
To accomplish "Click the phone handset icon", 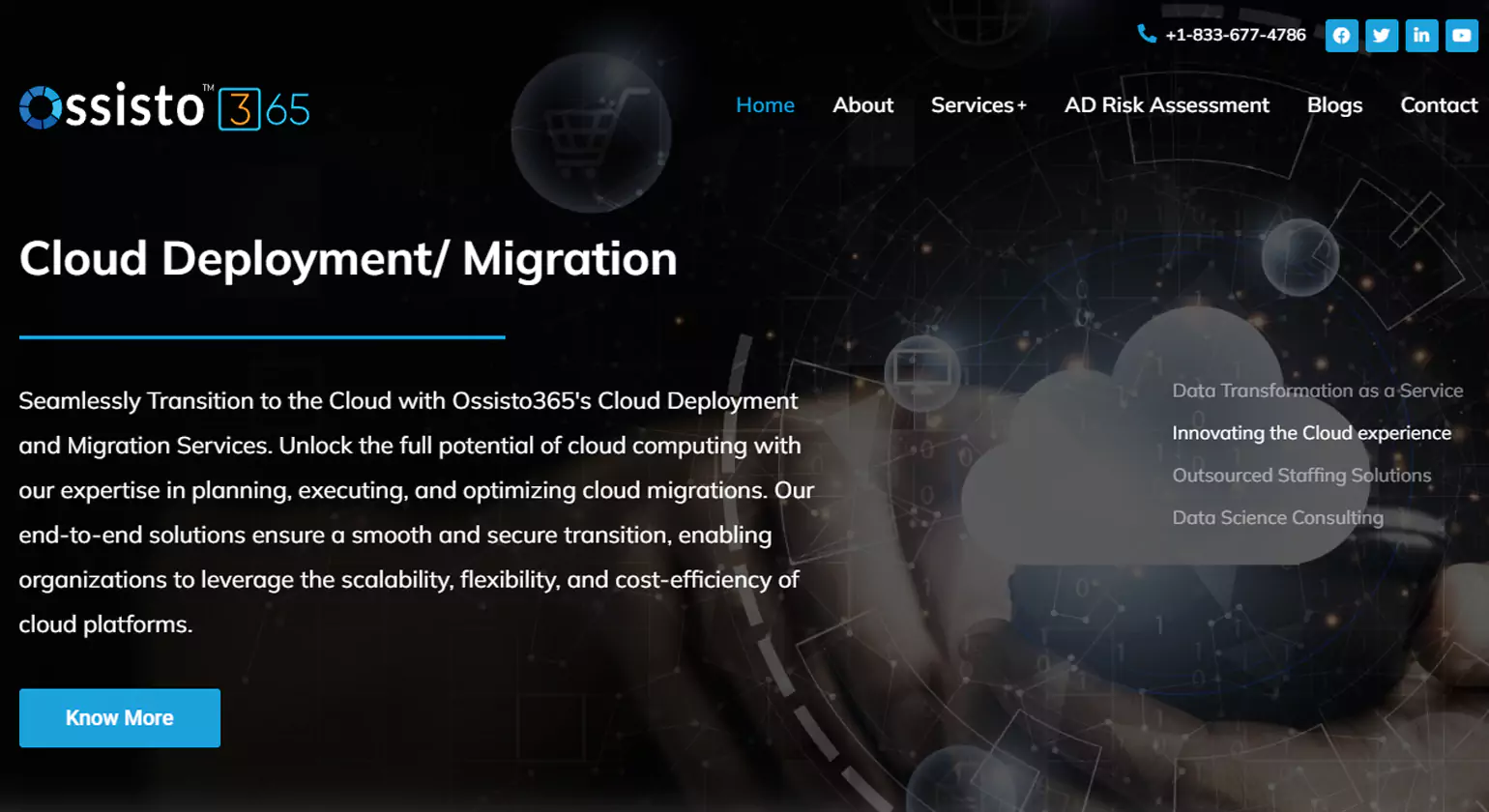I will click(x=1147, y=34).
